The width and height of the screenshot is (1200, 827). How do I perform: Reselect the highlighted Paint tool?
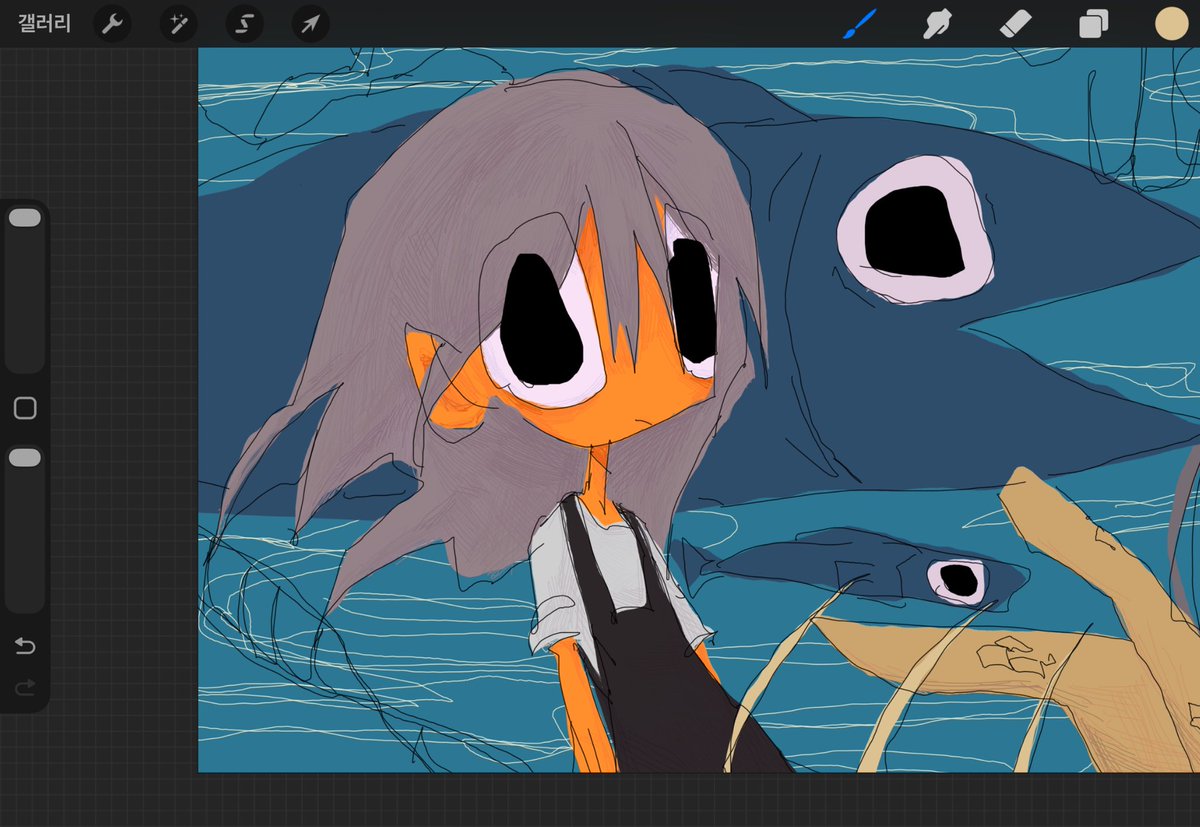[858, 24]
